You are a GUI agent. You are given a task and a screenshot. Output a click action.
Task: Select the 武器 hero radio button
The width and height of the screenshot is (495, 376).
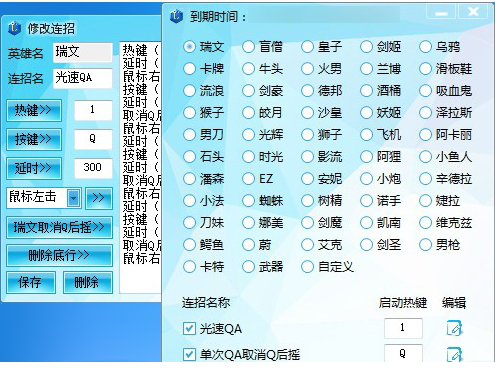tap(248, 267)
